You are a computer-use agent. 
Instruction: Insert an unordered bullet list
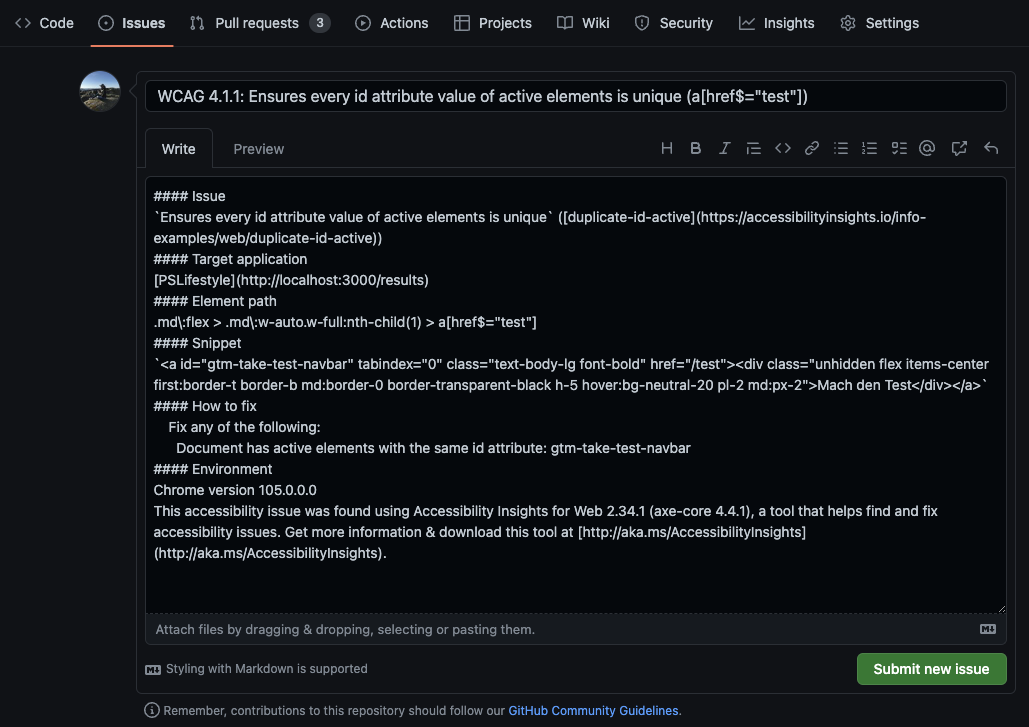point(841,148)
